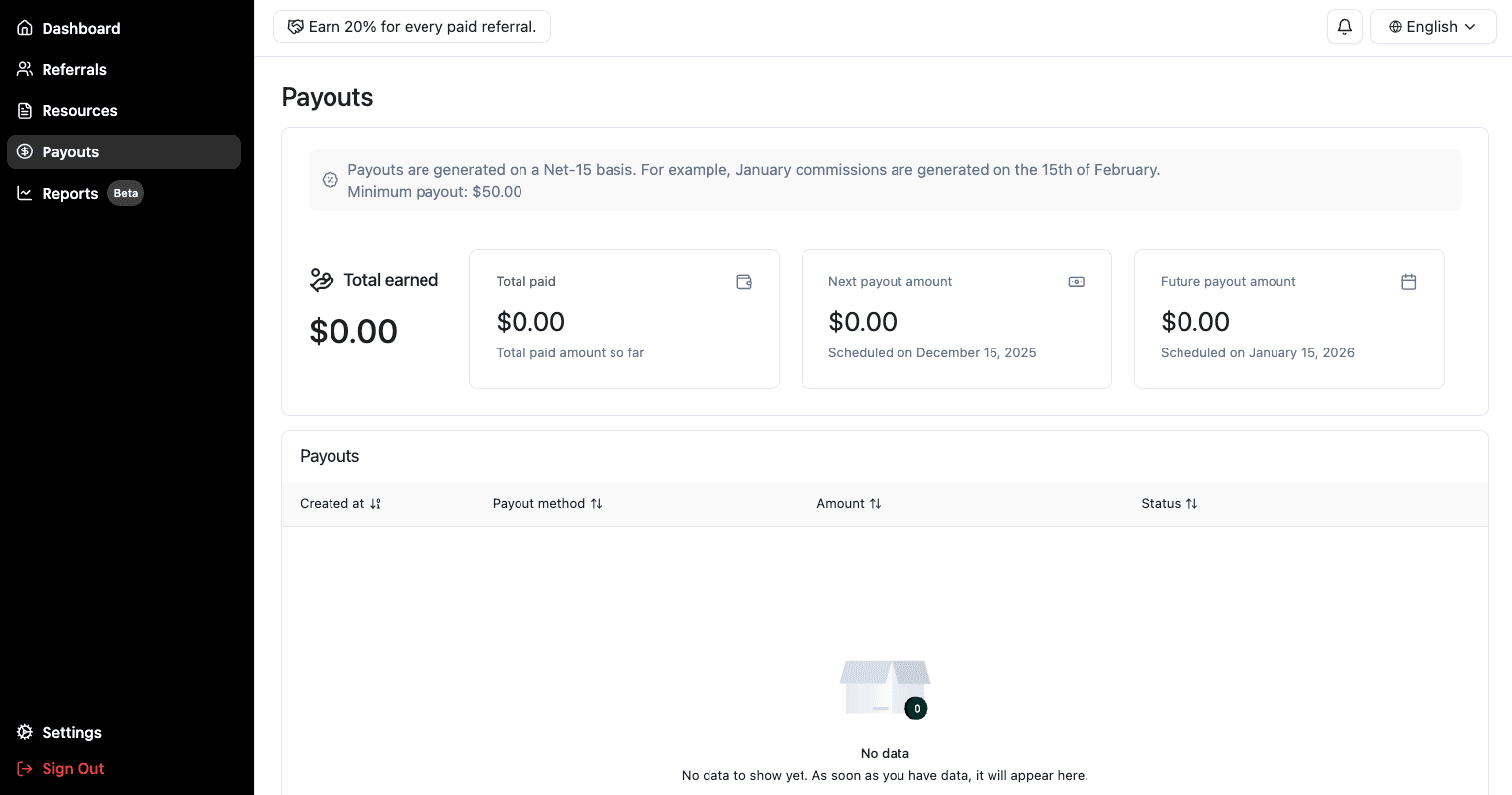This screenshot has width=1512, height=795.
Task: Toggle sorting on the Amount column
Action: click(x=875, y=504)
